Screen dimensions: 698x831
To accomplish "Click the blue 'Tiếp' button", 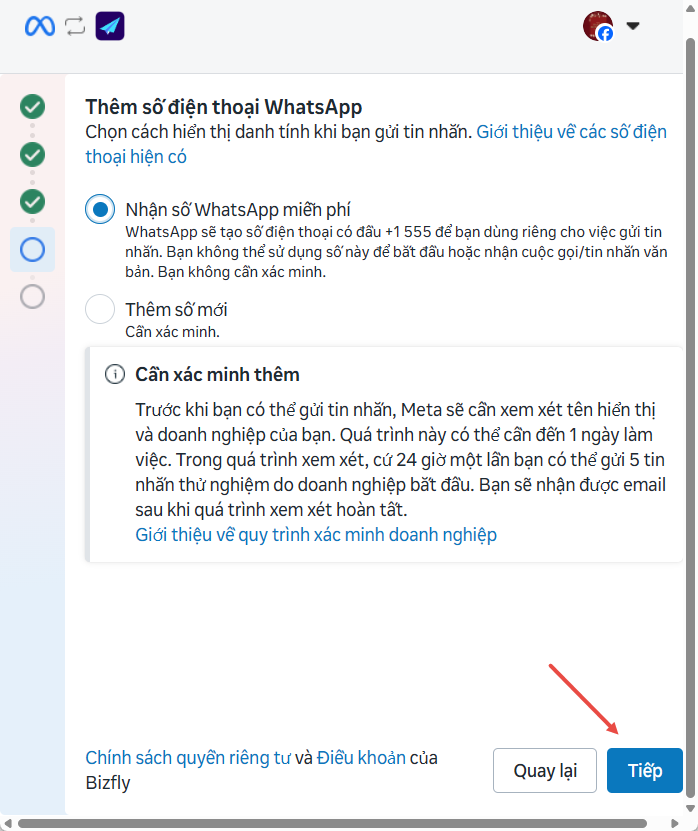I will click(644, 771).
